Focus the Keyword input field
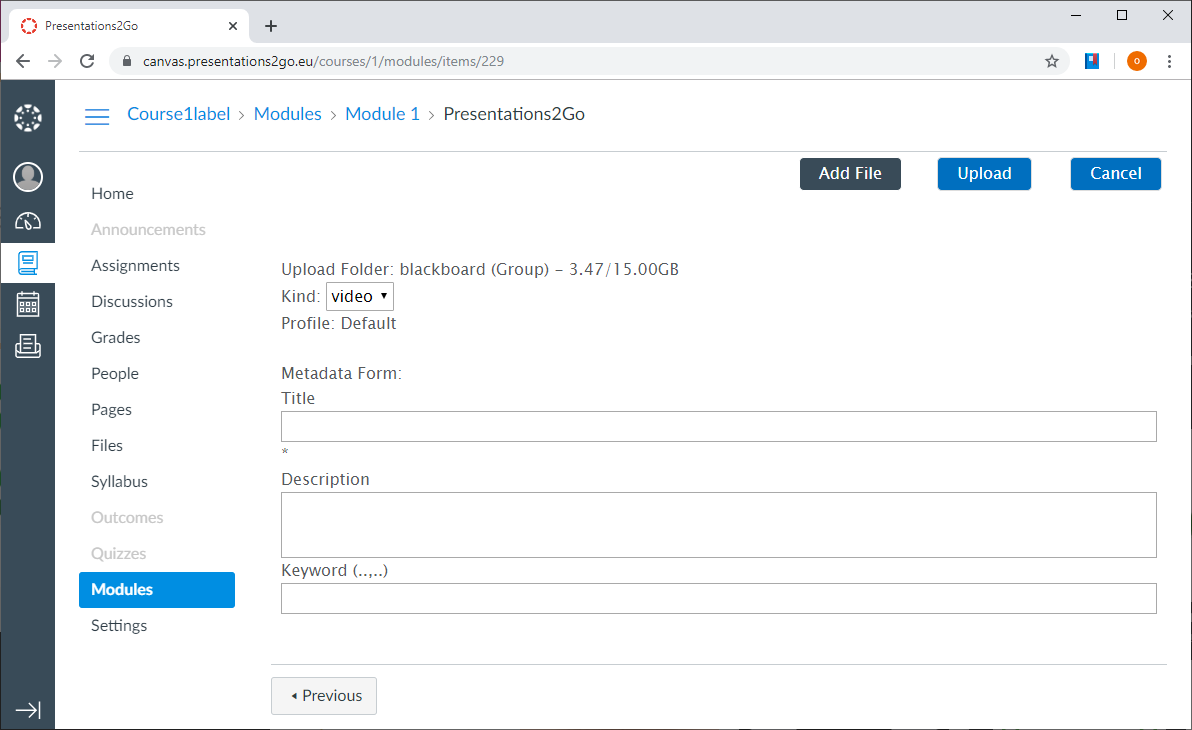 point(718,598)
